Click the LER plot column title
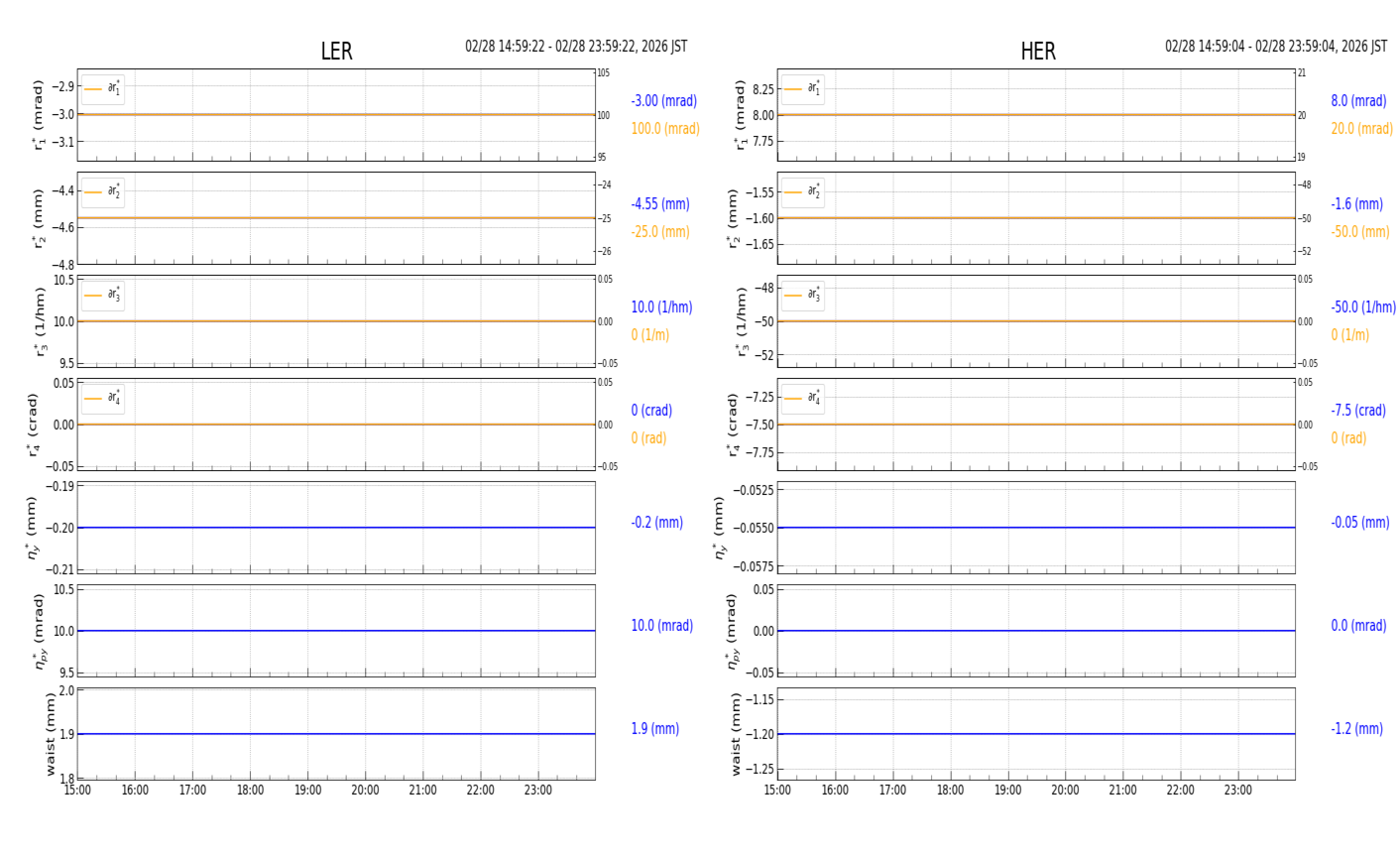The height and width of the screenshot is (857, 1400). click(336, 52)
